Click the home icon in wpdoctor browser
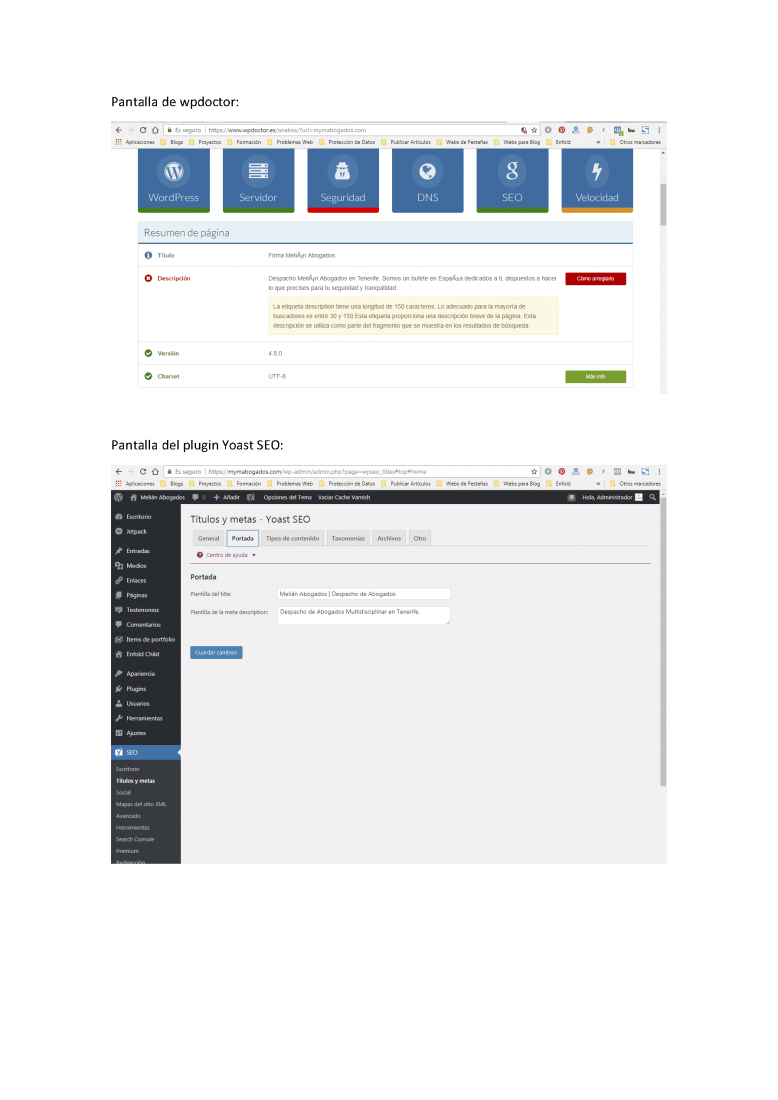778x1100 pixels. pyautogui.click(x=155, y=130)
